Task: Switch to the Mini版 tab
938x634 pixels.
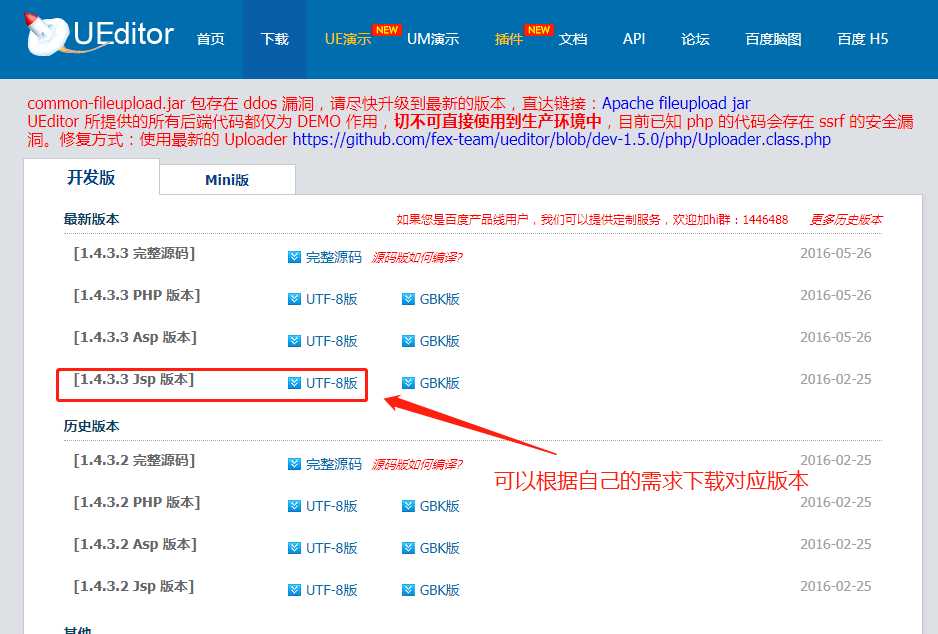Action: tap(227, 179)
